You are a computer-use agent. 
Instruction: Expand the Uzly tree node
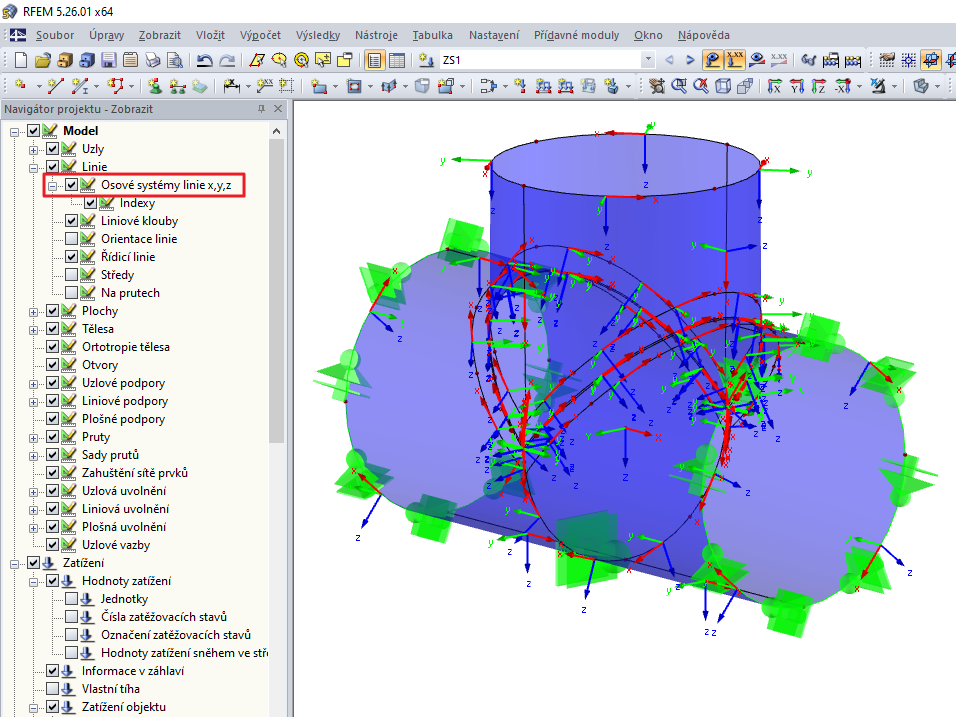pyautogui.click(x=34, y=149)
